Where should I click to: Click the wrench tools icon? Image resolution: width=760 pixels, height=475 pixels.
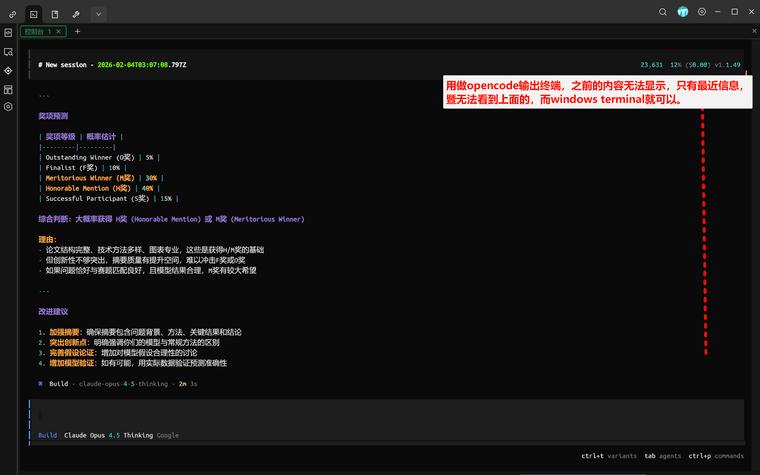76,15
